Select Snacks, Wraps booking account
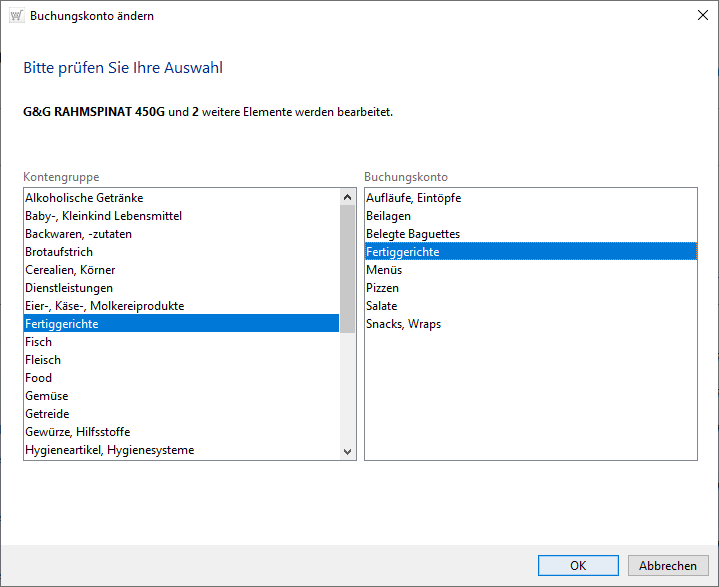The width and height of the screenshot is (719, 587). pos(403,324)
